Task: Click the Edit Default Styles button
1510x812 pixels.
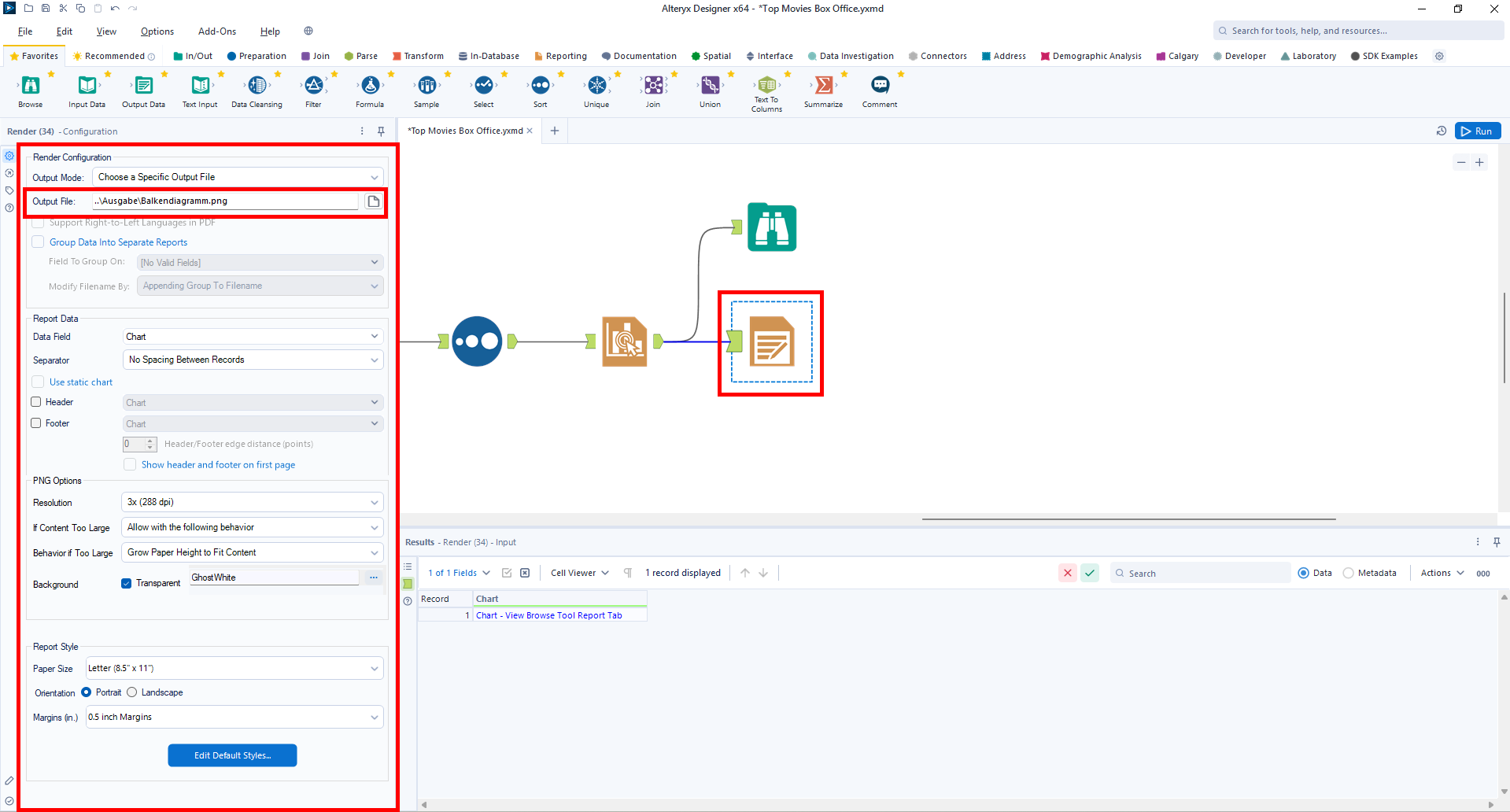Action: tap(232, 755)
